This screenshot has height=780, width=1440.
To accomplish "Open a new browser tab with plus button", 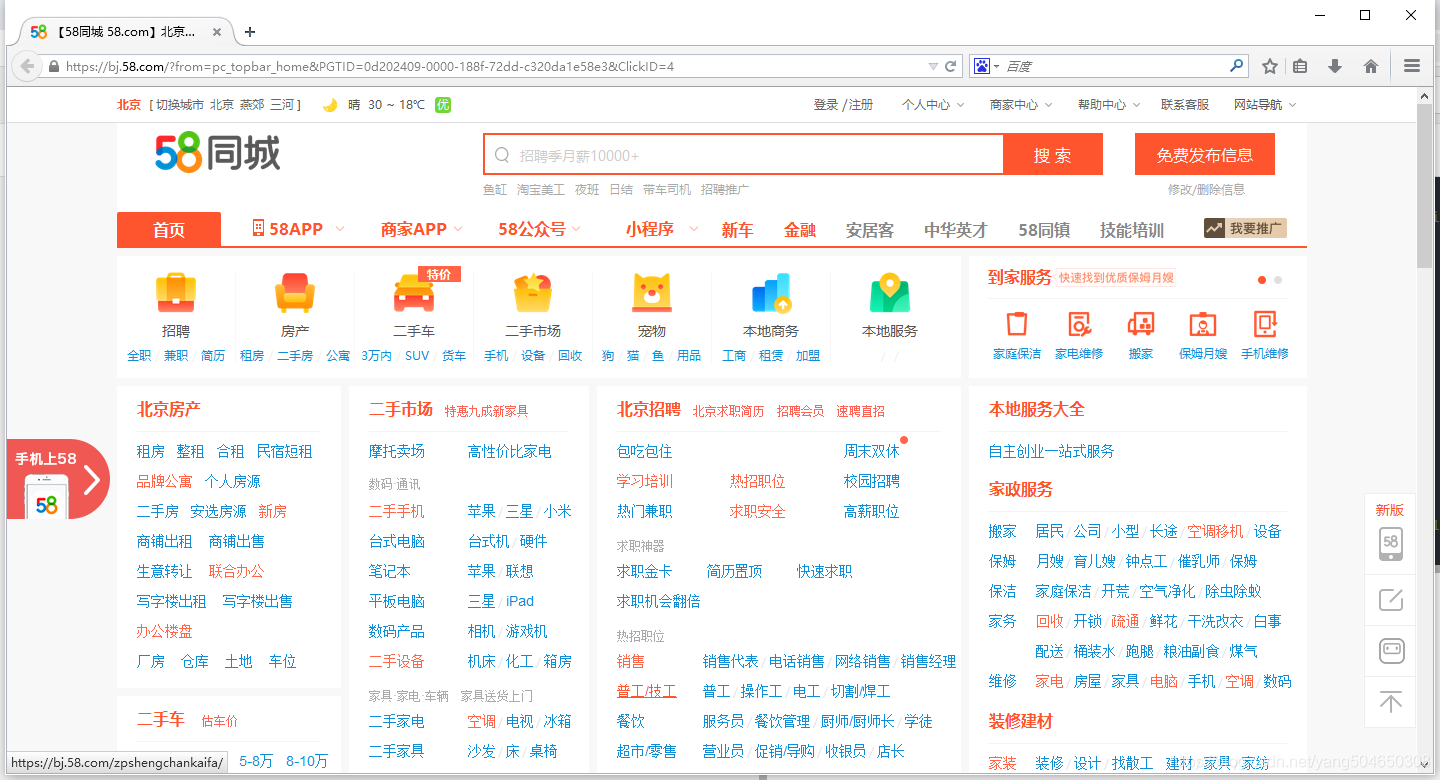I will 250,32.
